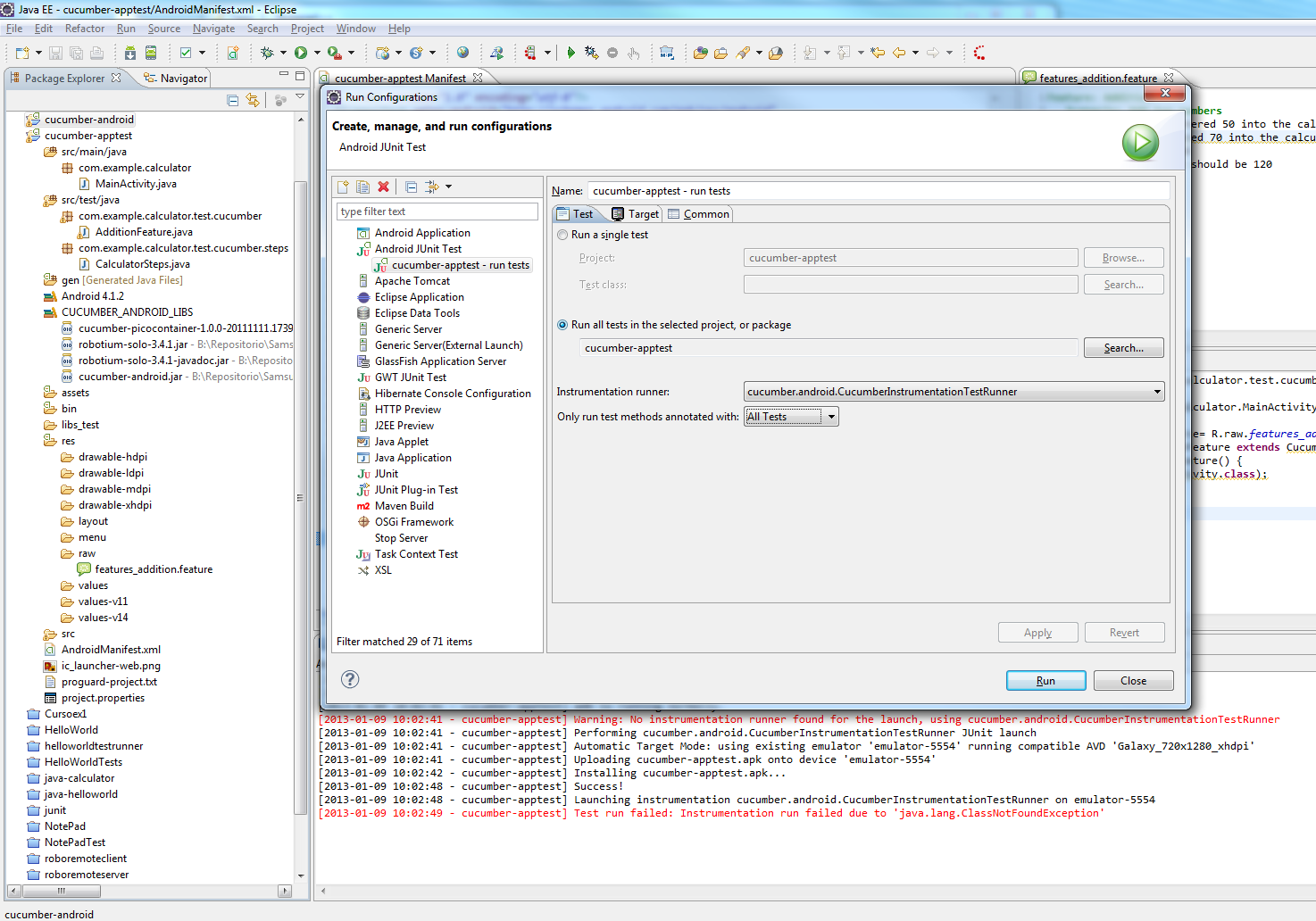Image resolution: width=1316 pixels, height=921 pixels.
Task: Click Collapse All icon in configurations toolbar
Action: click(x=411, y=187)
